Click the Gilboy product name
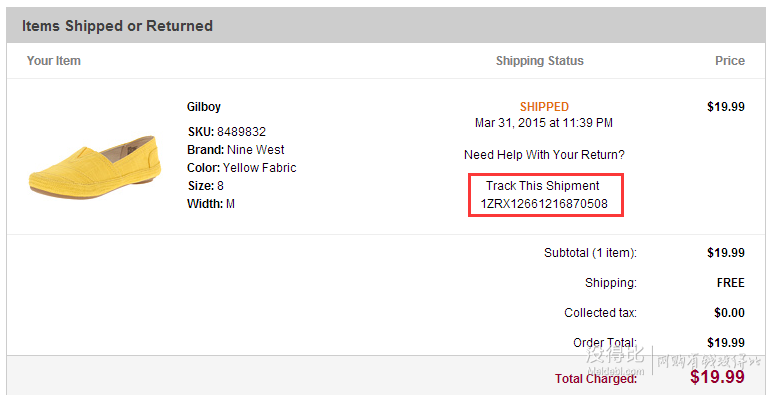Image resolution: width=772 pixels, height=395 pixels. tap(204, 107)
